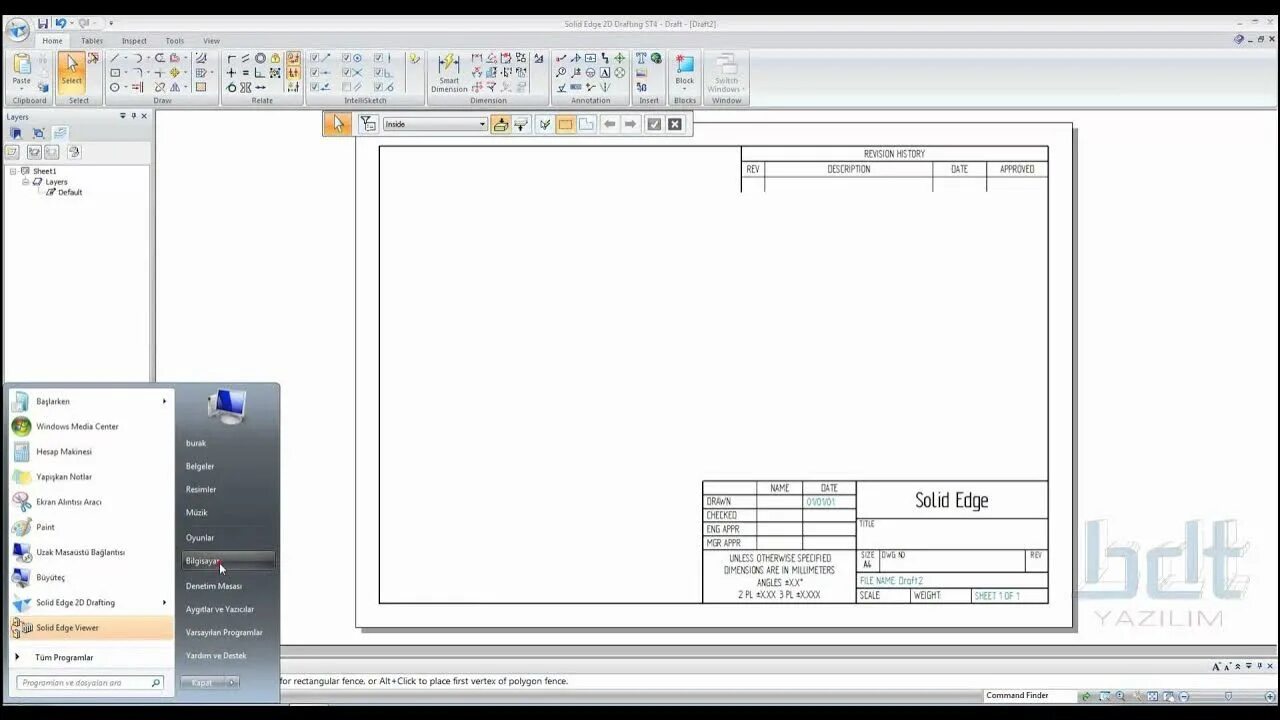Expand the Başlarken submenu arrow

click(x=164, y=401)
